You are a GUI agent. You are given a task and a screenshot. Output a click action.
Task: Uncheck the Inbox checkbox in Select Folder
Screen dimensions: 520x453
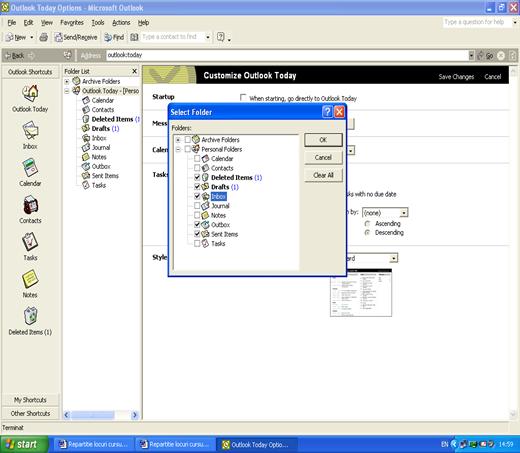click(197, 196)
